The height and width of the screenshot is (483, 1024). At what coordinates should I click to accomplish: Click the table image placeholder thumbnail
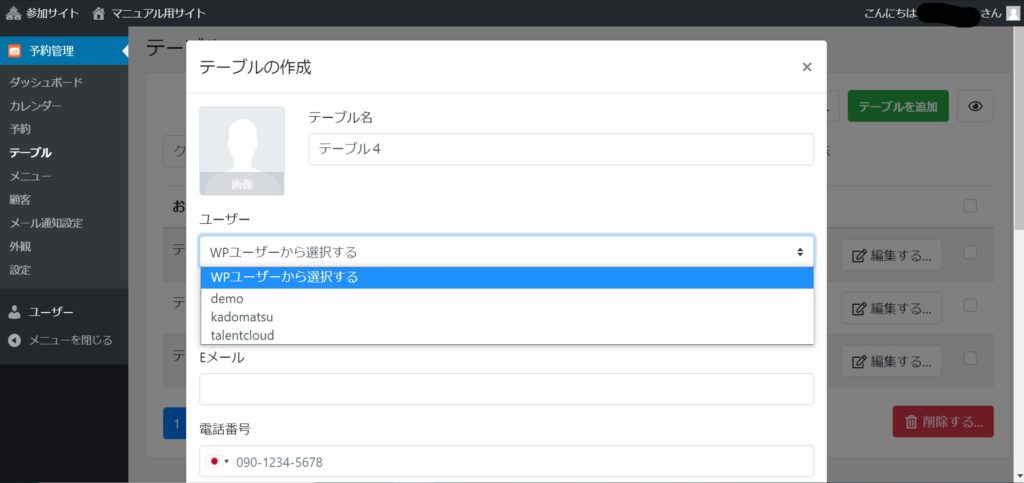[x=242, y=150]
